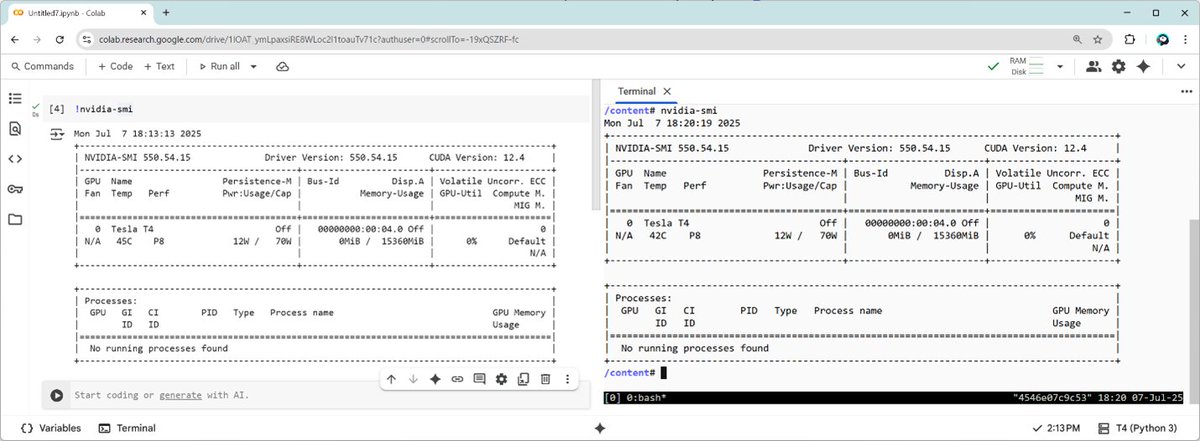Click terminal timestamp 18:20:19 2025 line
Viewport: 1200px width, 441px height.
(672, 122)
